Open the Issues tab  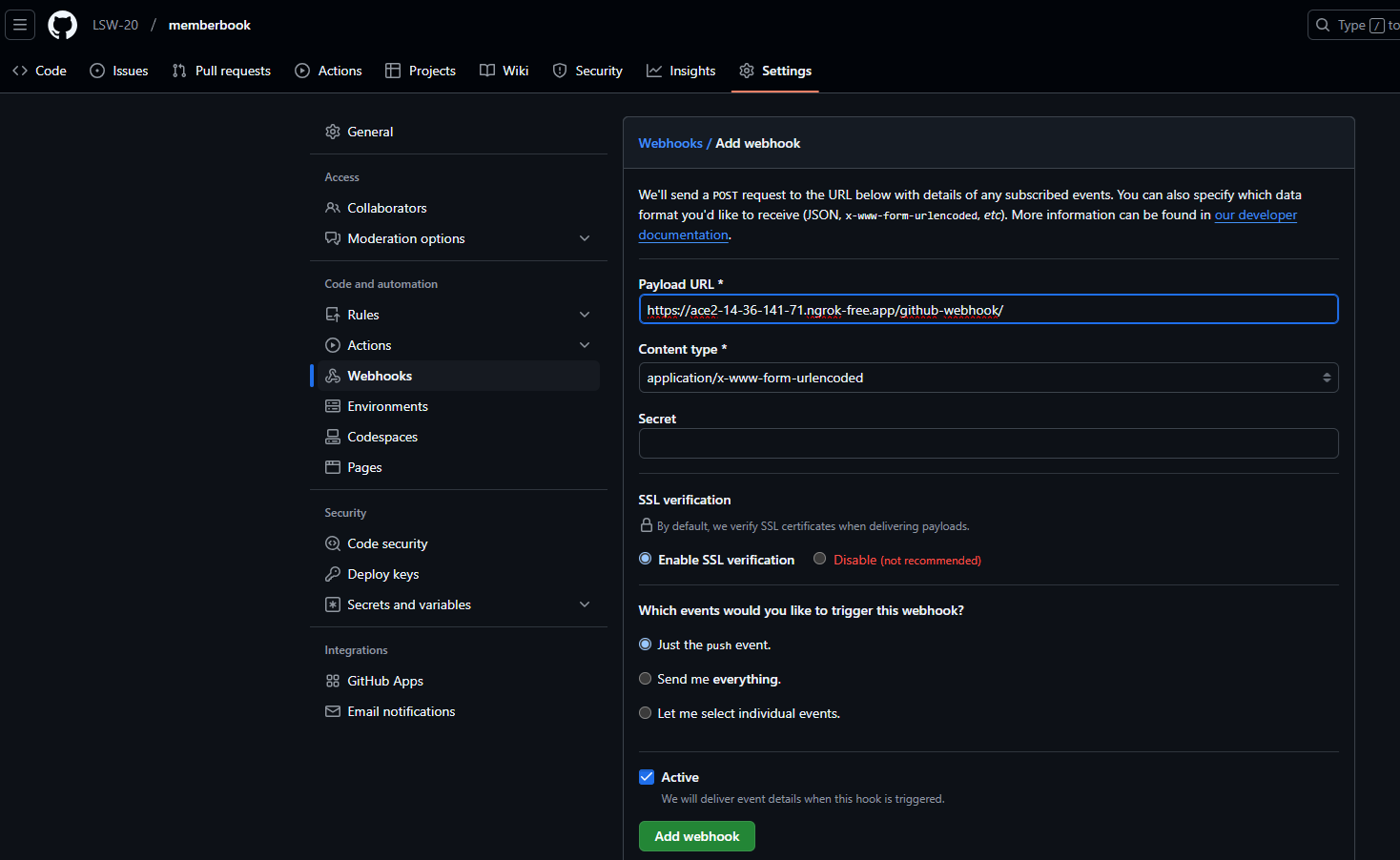tap(119, 71)
